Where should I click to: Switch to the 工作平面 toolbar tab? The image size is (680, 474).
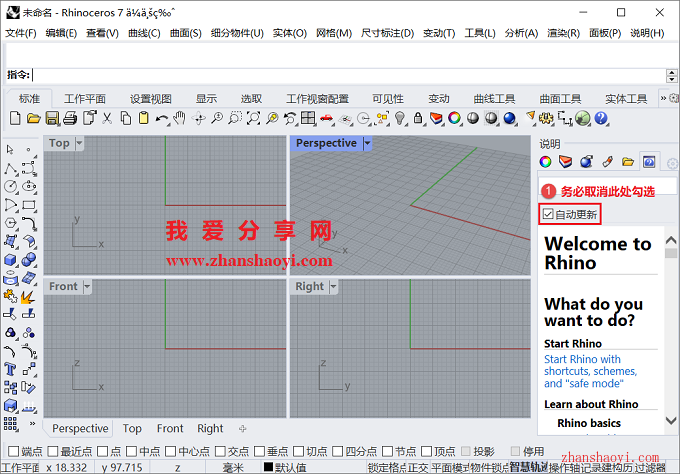pos(85,99)
